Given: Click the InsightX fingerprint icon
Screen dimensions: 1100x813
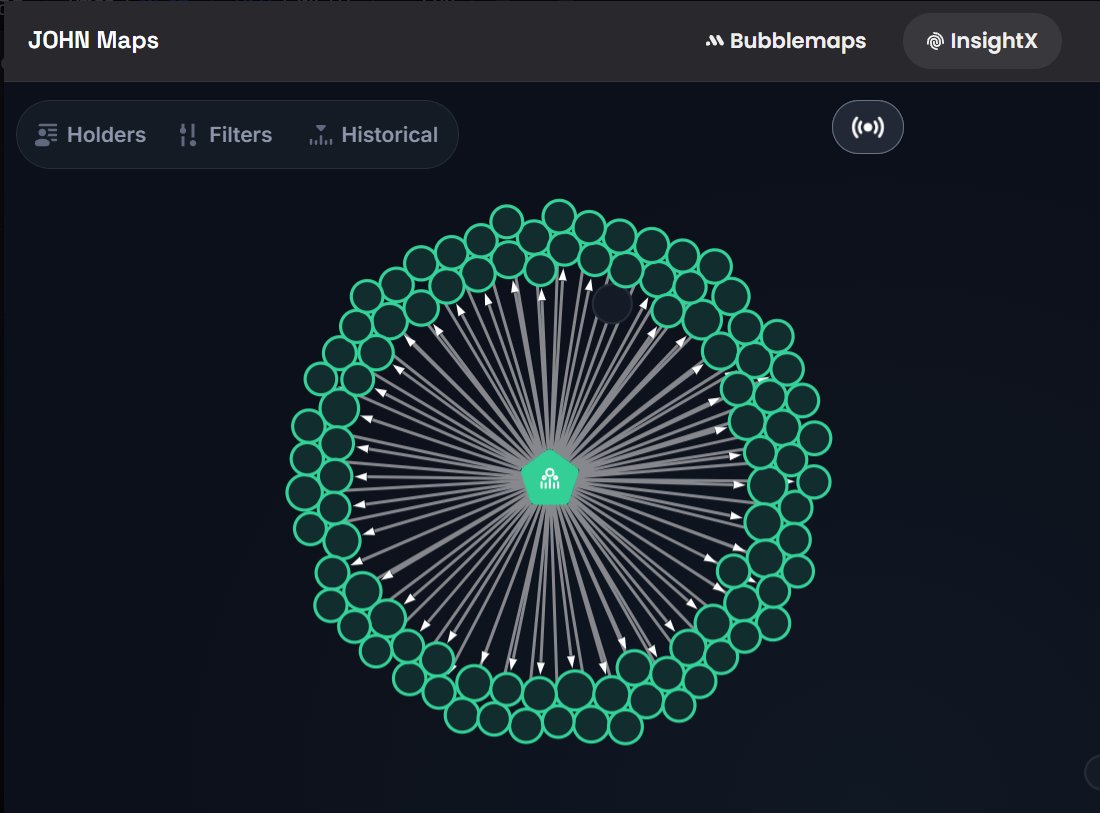Looking at the screenshot, I should (x=934, y=41).
